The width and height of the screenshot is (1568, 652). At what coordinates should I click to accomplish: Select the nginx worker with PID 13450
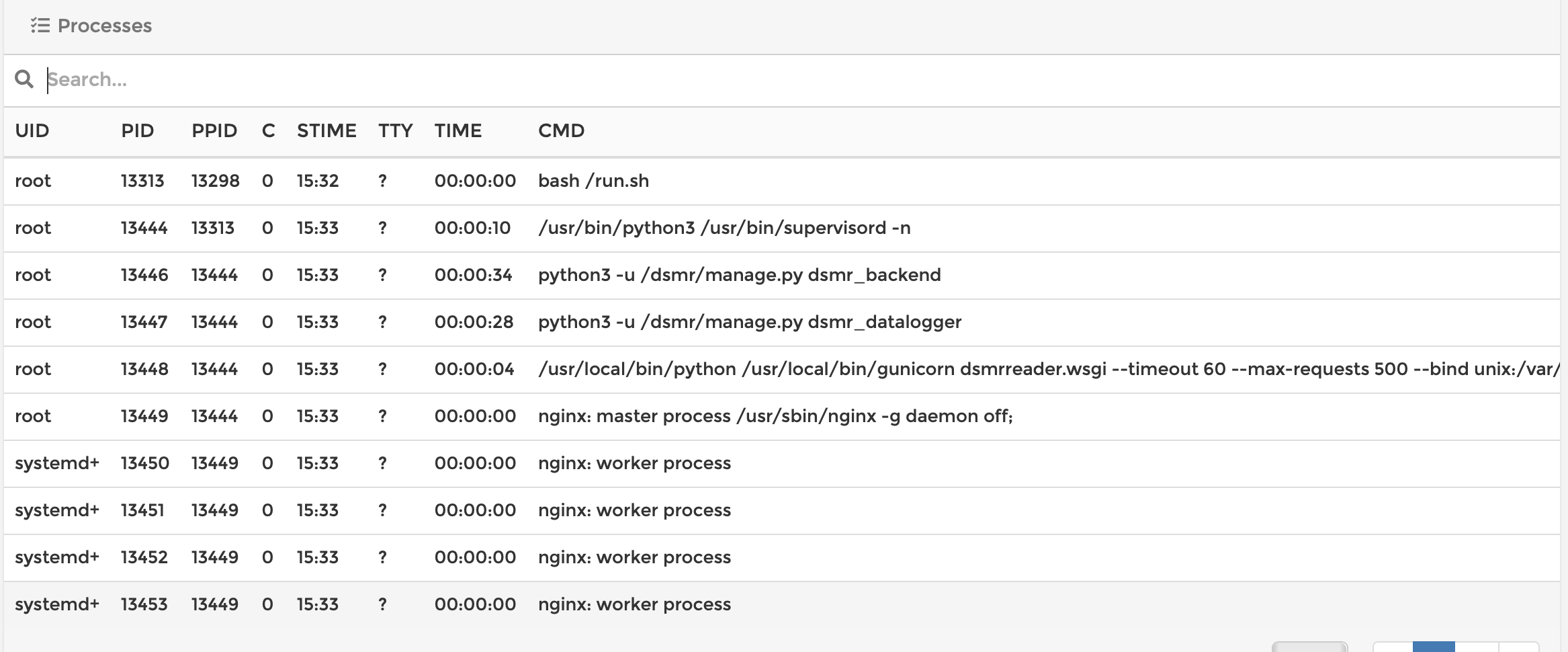coord(470,462)
